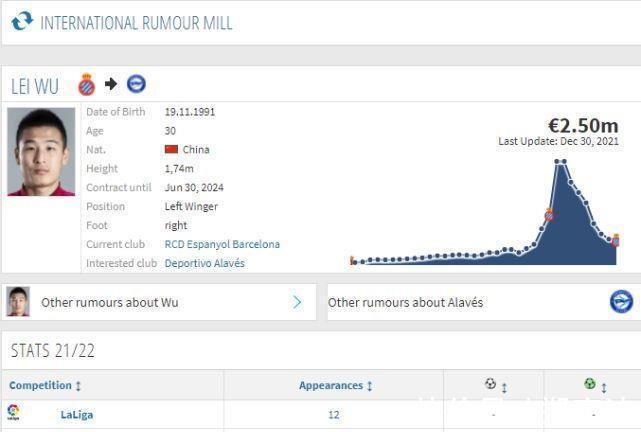641x432 pixels.
Task: Sort by green assists ball icon column
Action: tap(595, 385)
